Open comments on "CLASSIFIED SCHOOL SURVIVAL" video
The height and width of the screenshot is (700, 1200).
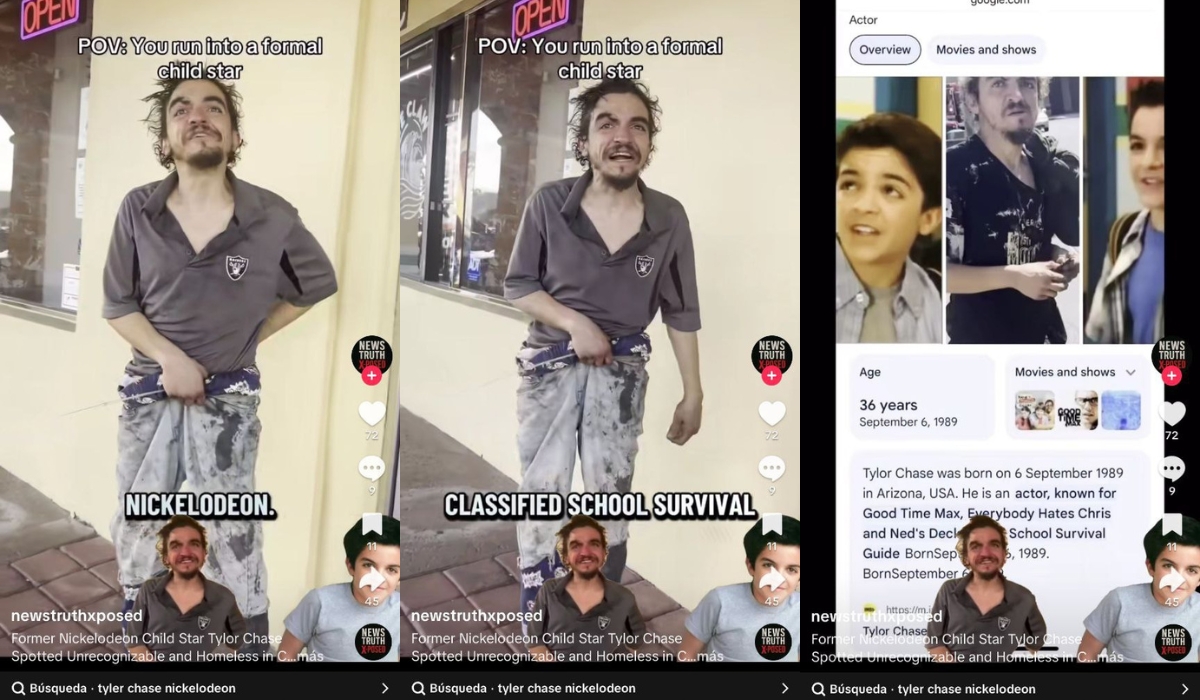tap(772, 468)
